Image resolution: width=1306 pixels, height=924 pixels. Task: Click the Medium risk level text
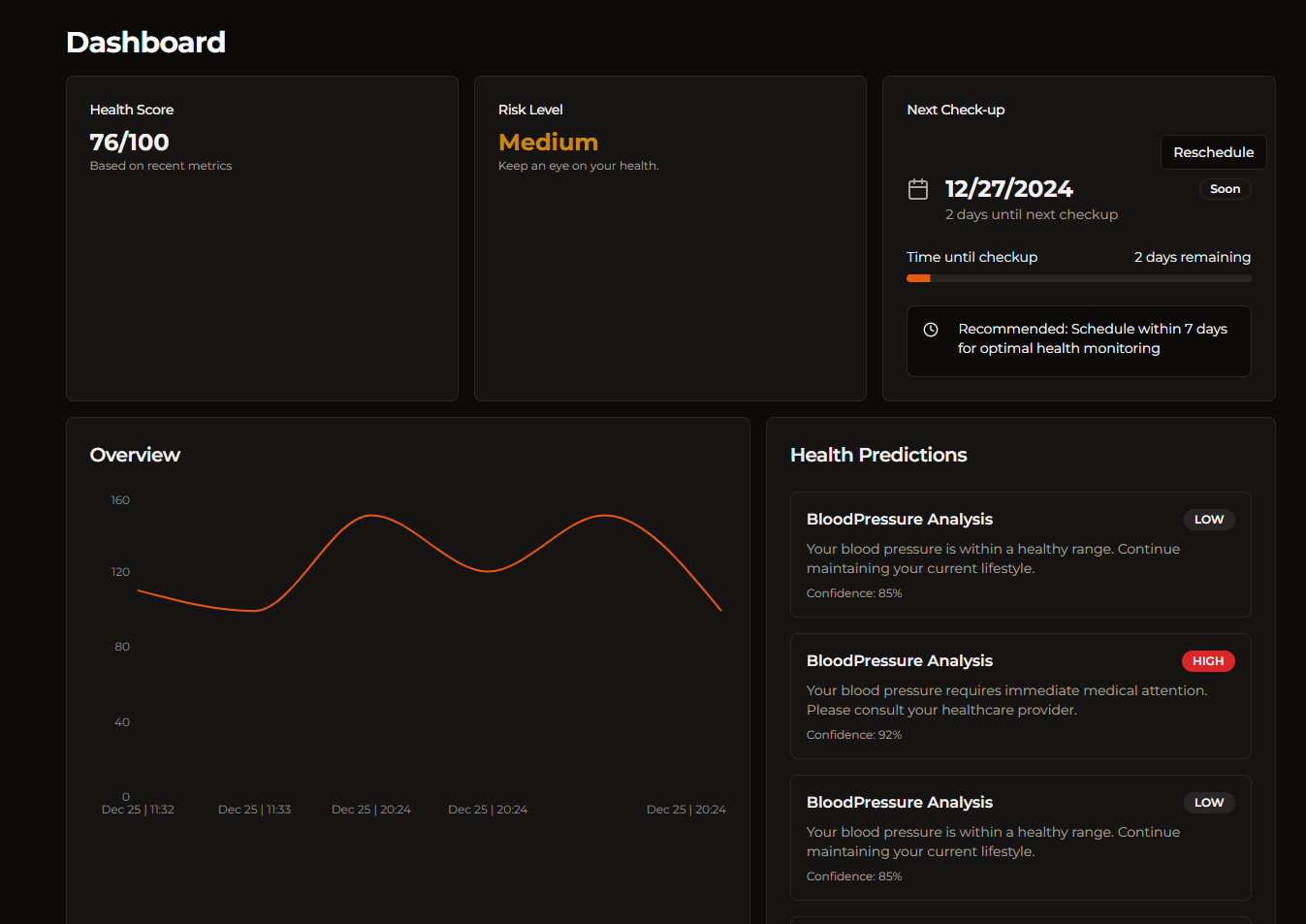pos(548,143)
